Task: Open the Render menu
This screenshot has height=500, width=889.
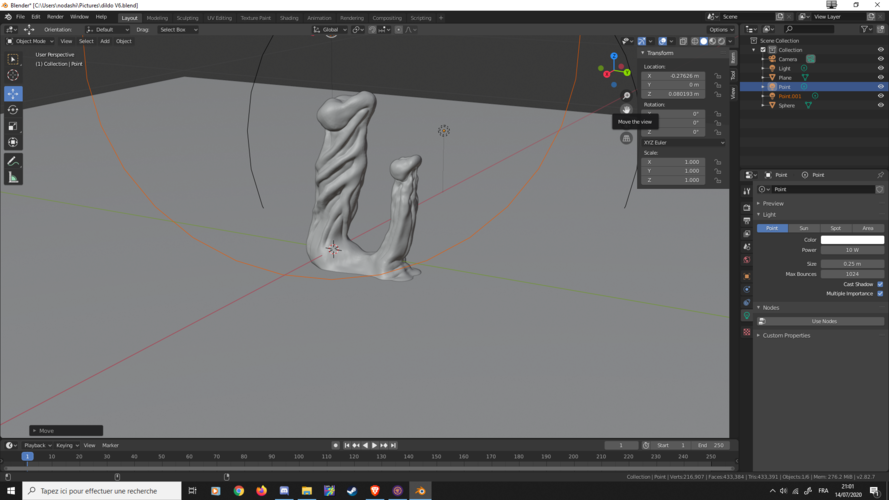Action: point(55,17)
